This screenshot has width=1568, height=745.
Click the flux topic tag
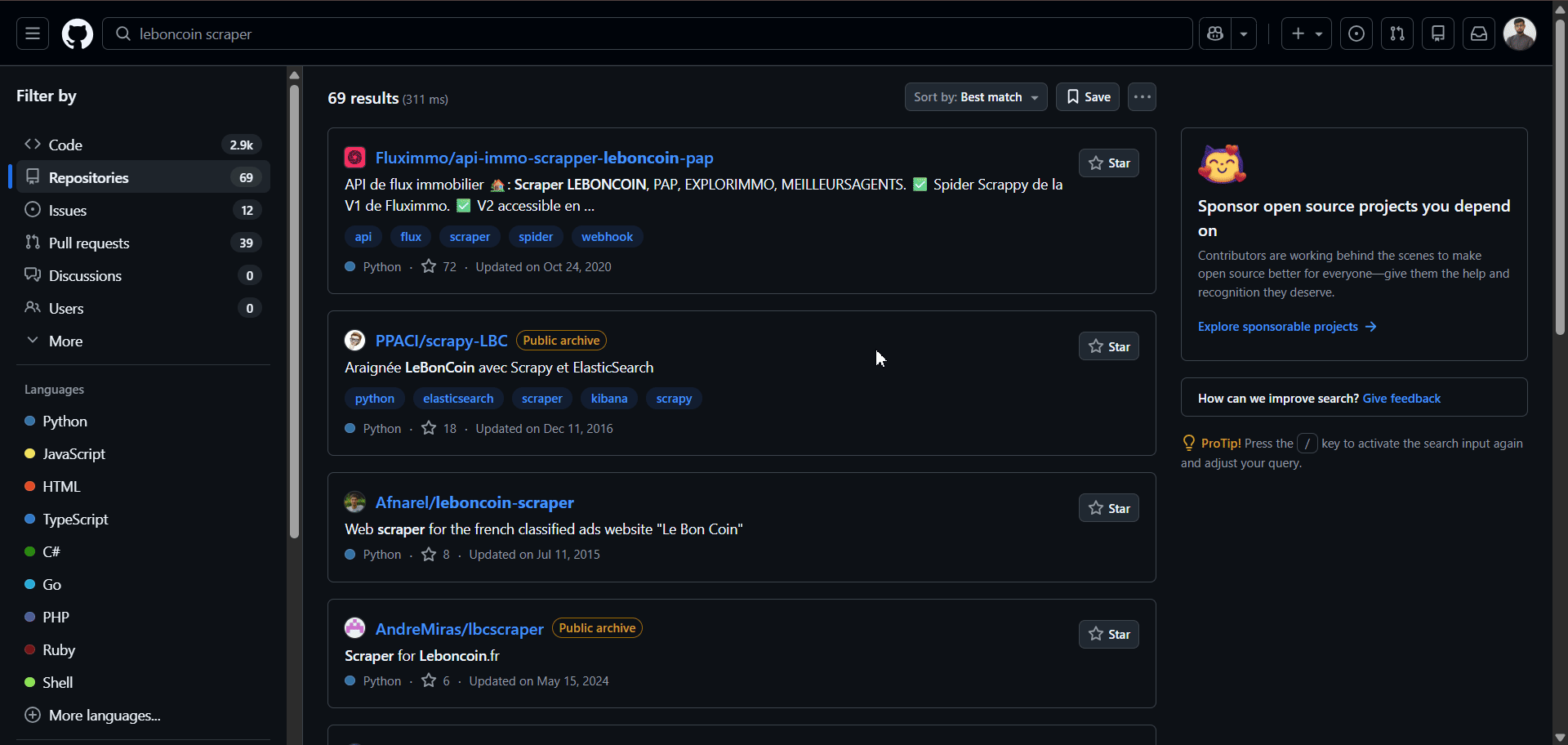point(411,237)
